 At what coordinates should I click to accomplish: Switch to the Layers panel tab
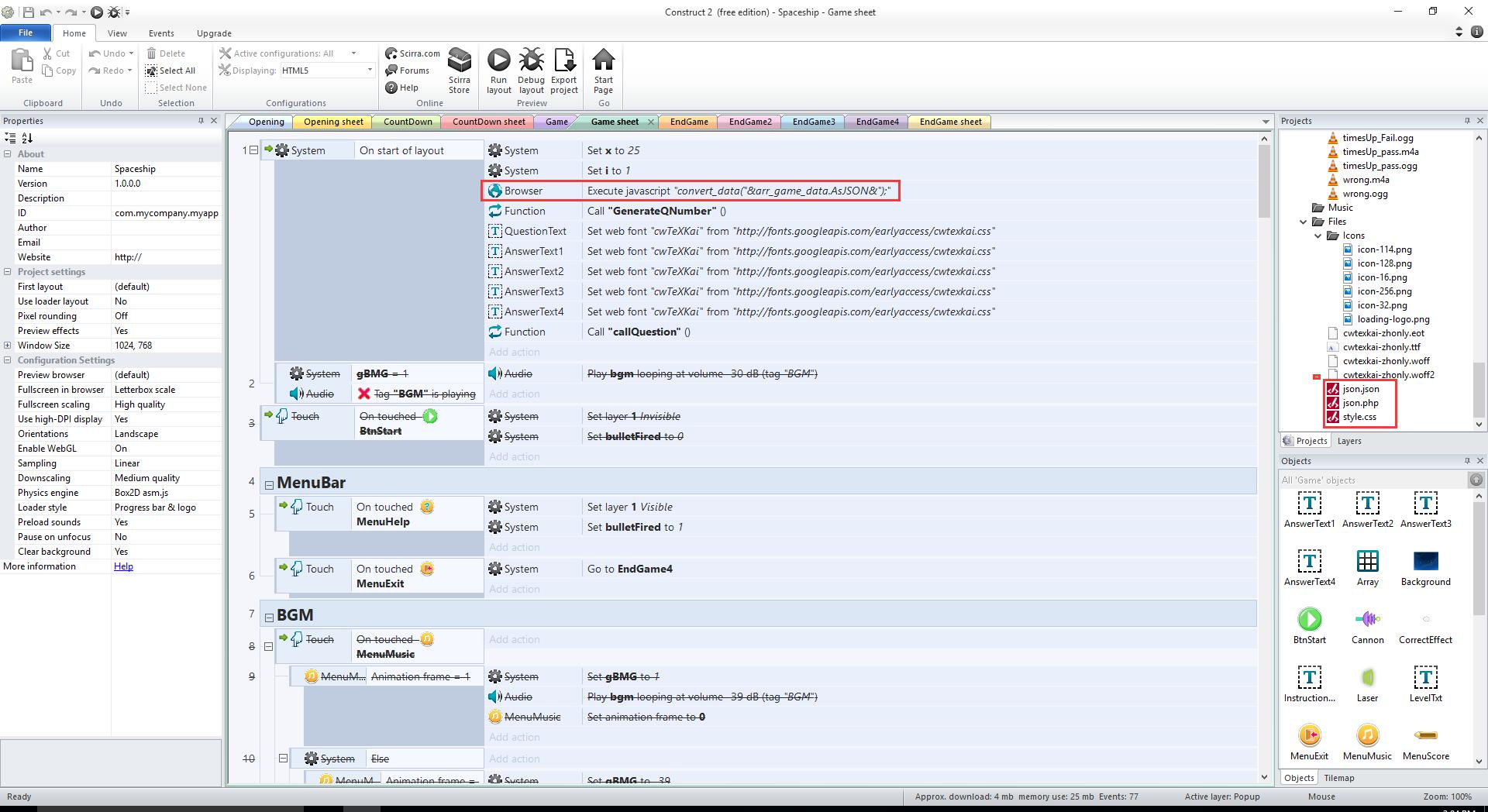click(x=1349, y=441)
